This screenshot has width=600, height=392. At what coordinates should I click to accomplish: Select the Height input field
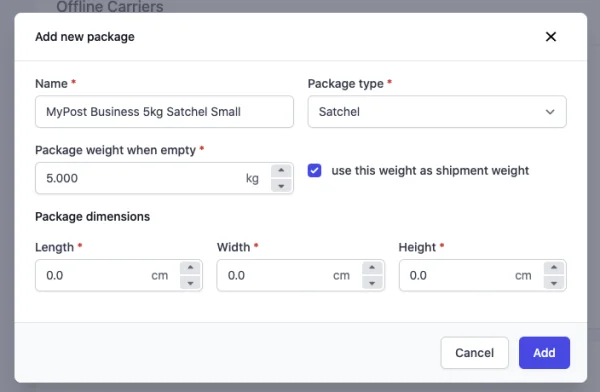tap(471, 275)
